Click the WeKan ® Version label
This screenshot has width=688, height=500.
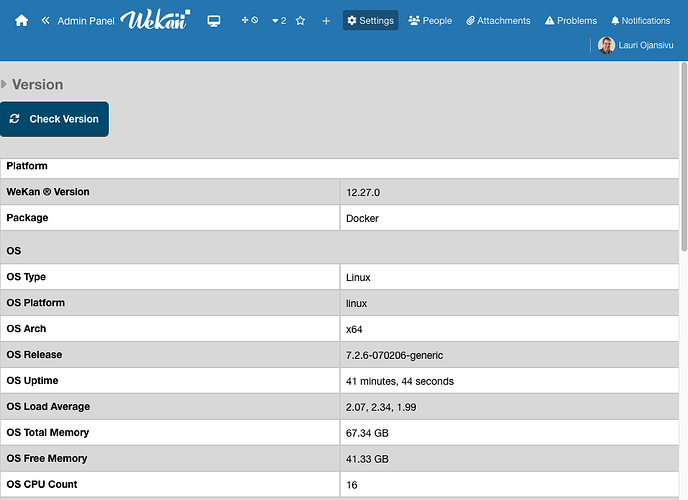pyautogui.click(x=48, y=192)
